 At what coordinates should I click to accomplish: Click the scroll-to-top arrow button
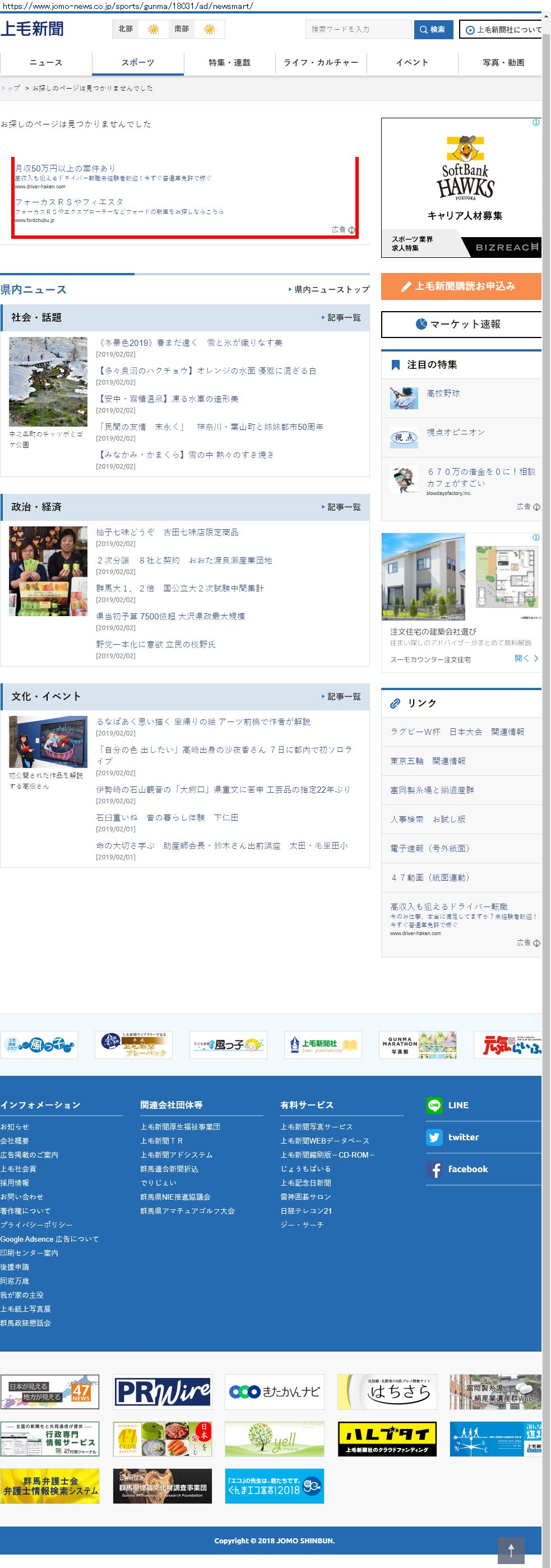510,1550
